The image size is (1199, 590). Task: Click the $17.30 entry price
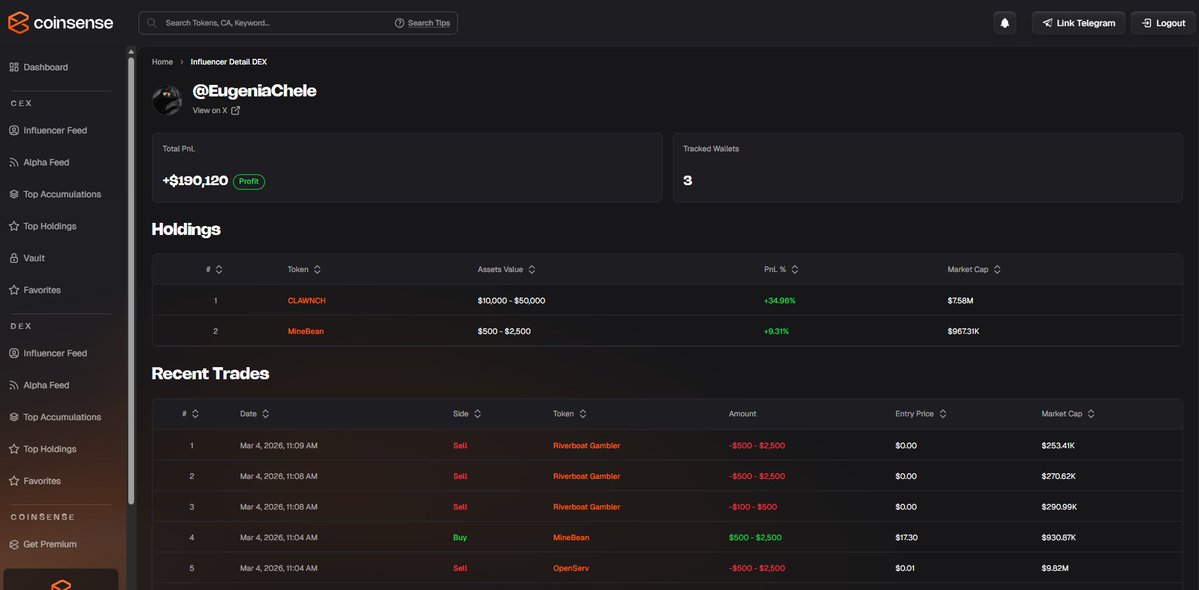pyautogui.click(x=906, y=537)
